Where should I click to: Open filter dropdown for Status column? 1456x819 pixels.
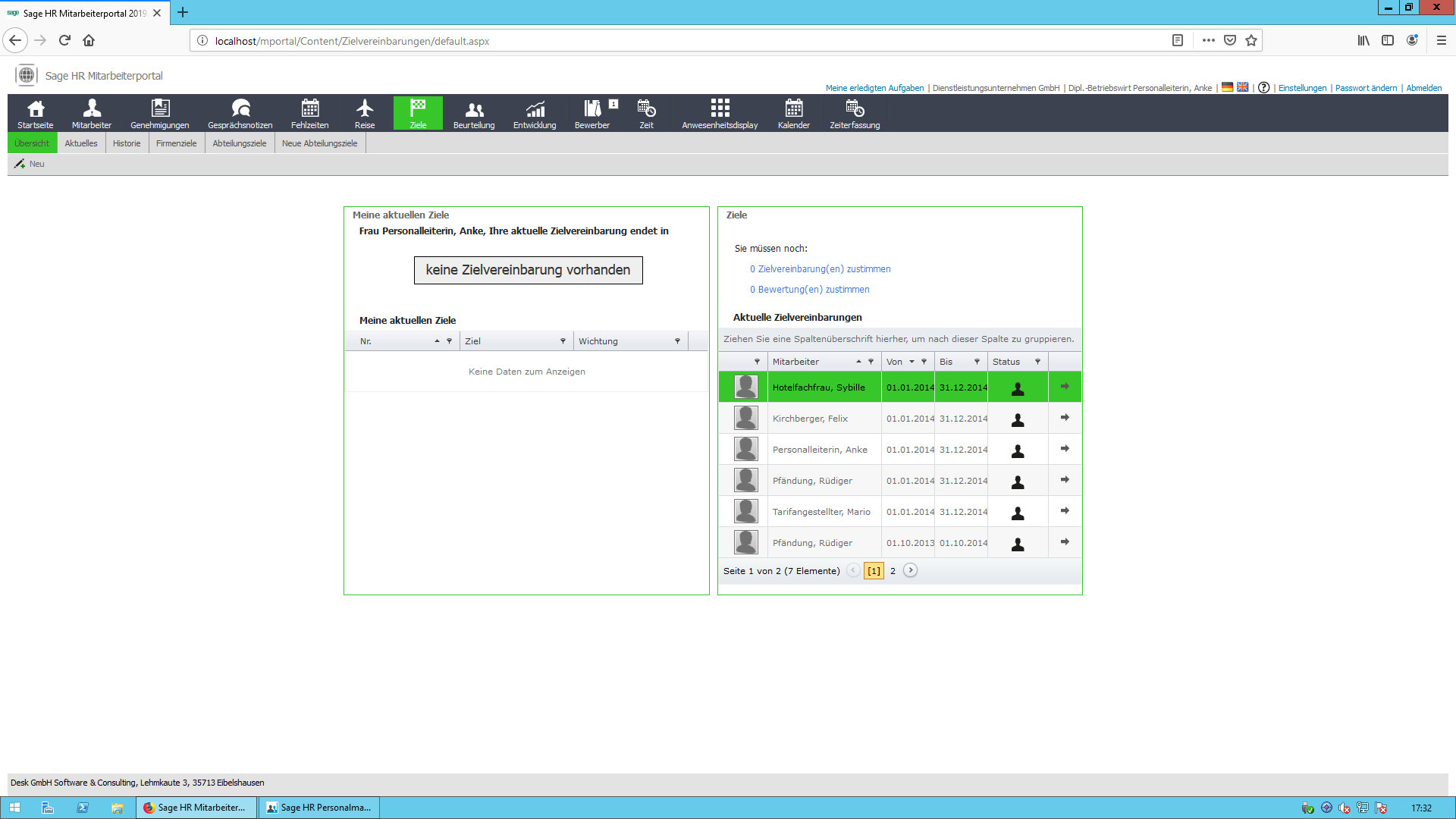1037,362
